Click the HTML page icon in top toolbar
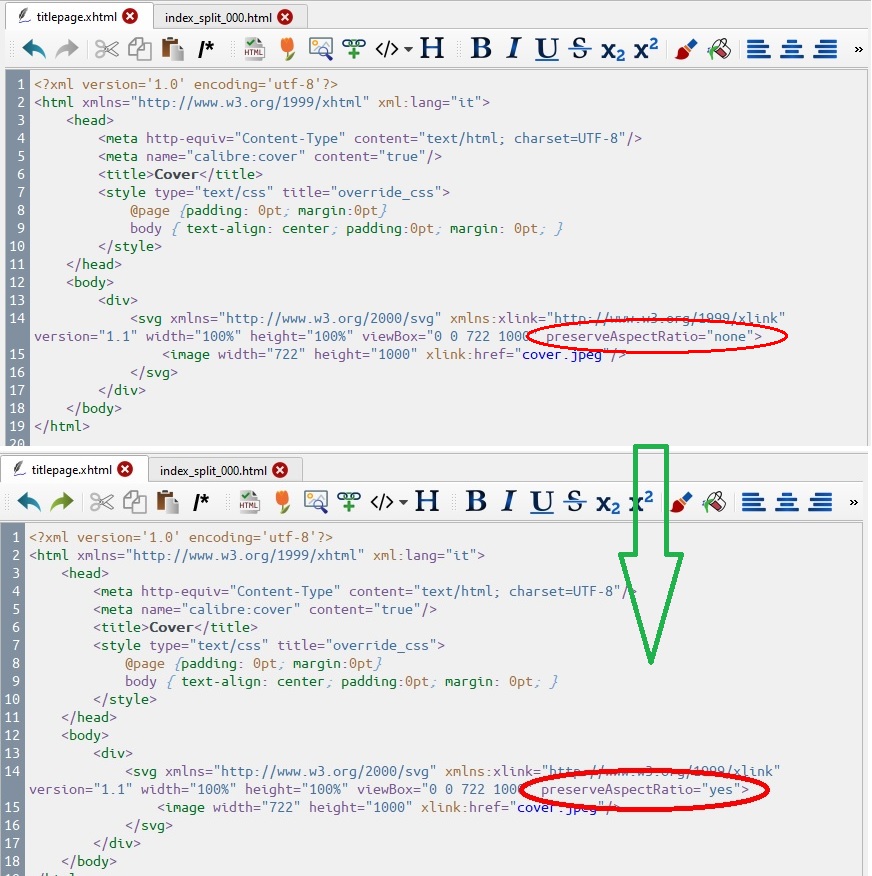 click(254, 49)
